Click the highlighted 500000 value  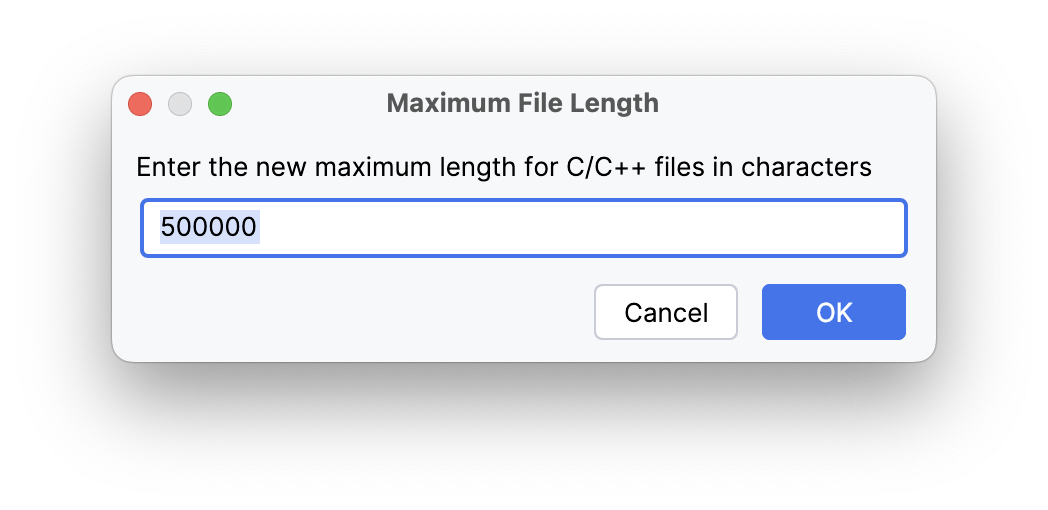coord(209,228)
